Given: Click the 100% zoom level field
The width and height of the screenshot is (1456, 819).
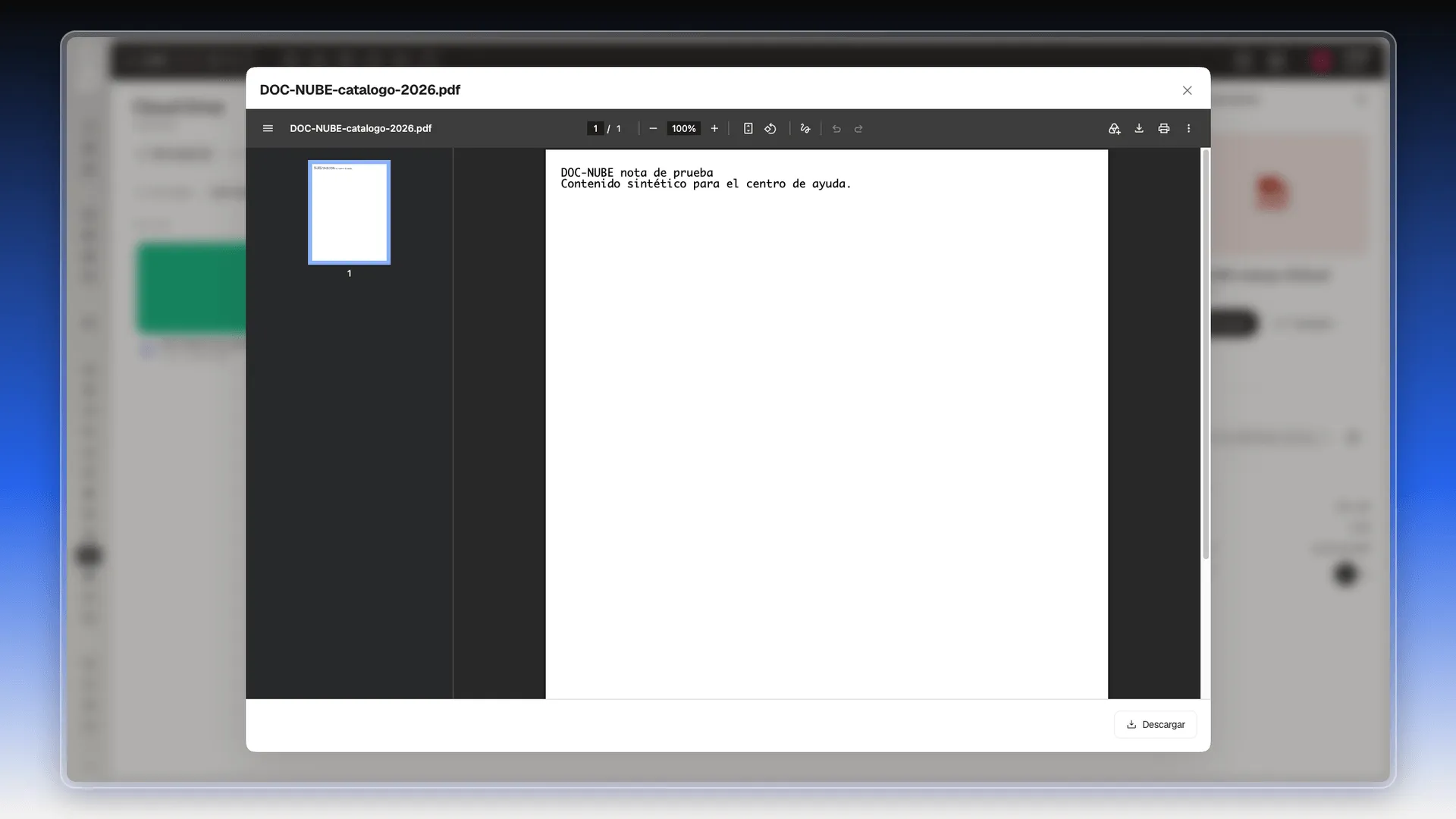Looking at the screenshot, I should pyautogui.click(x=683, y=129).
